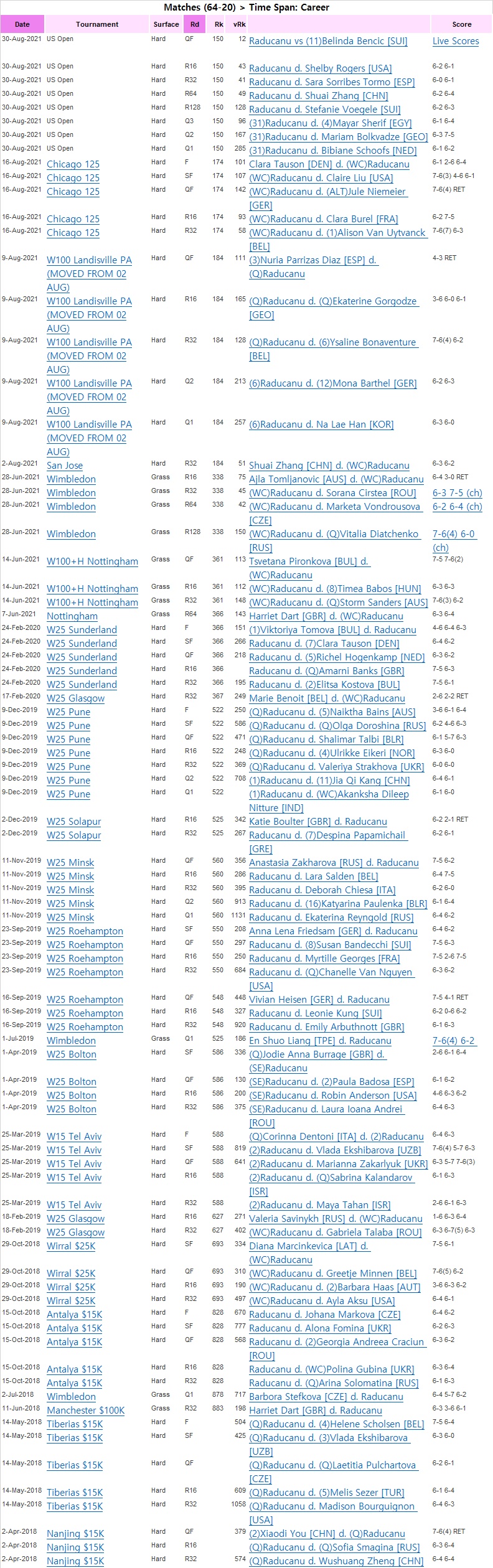
Task: Open Raducanu d. Naiktha Bains Pune final
Action: click(x=332, y=712)
